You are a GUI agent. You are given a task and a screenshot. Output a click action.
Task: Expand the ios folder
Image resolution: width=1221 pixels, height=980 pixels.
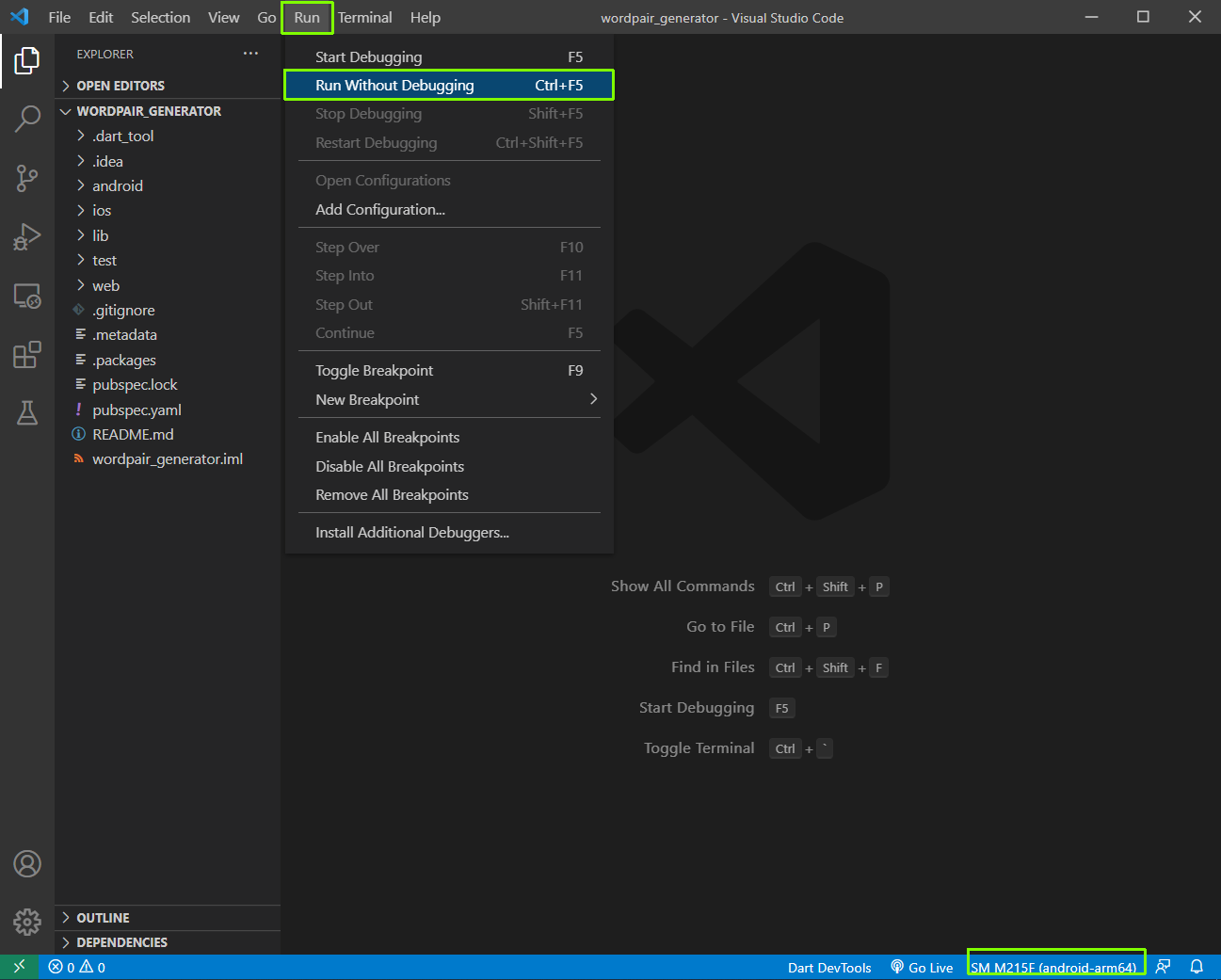pos(168,211)
